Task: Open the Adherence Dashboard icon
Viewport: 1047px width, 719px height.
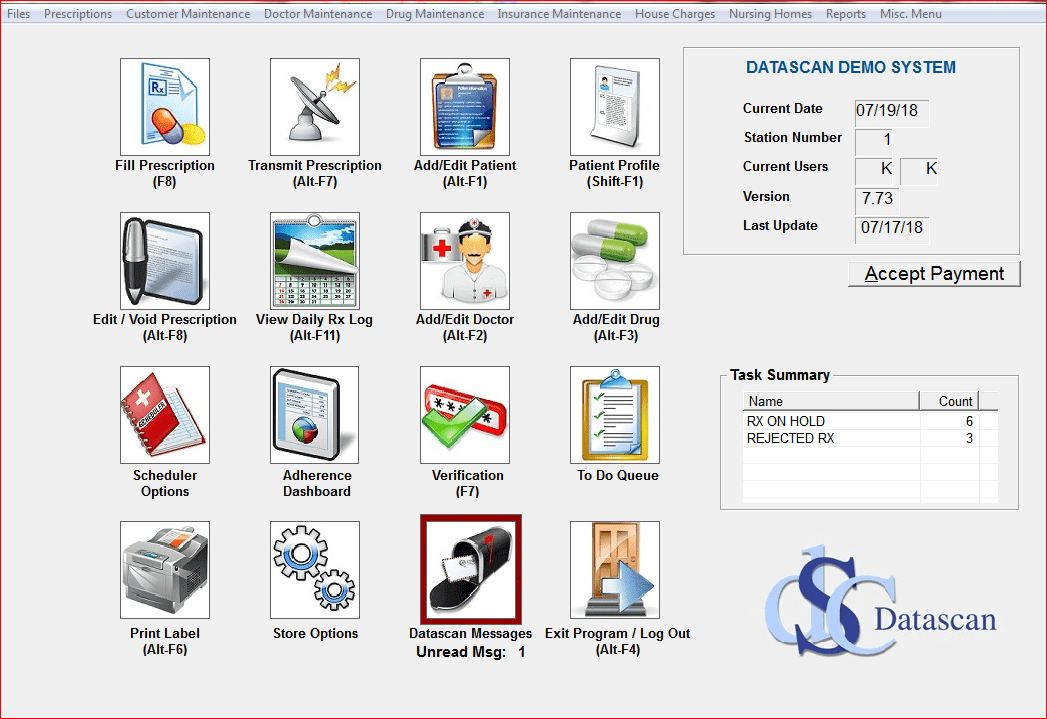Action: coord(315,415)
